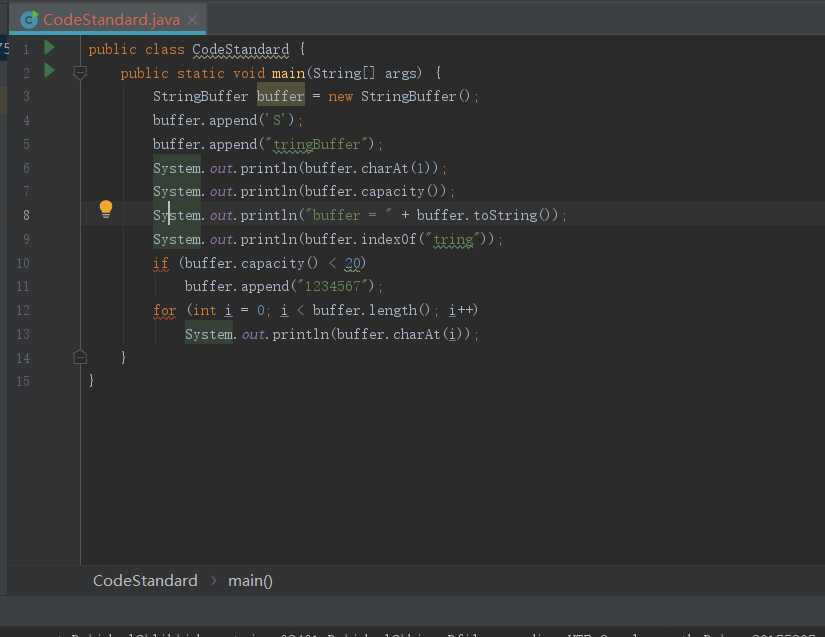
Task: Click append('S') call on line 4
Action: (252, 120)
